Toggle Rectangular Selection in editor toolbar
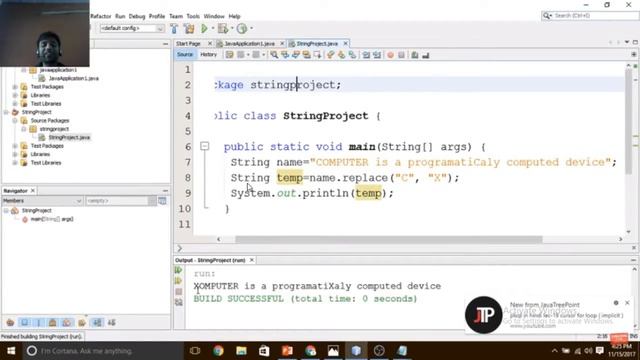The height and width of the screenshot is (360, 640). [x=317, y=55]
